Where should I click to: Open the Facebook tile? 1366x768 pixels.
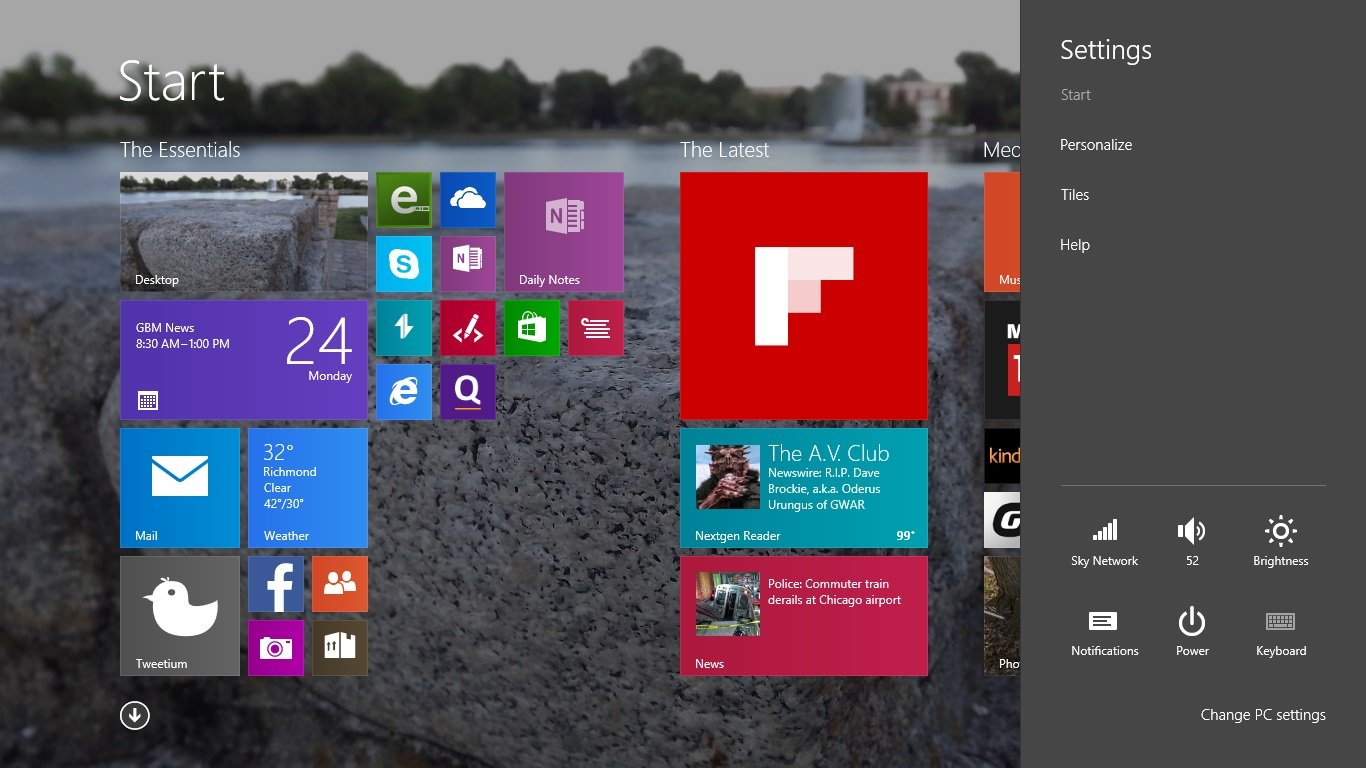coord(276,584)
